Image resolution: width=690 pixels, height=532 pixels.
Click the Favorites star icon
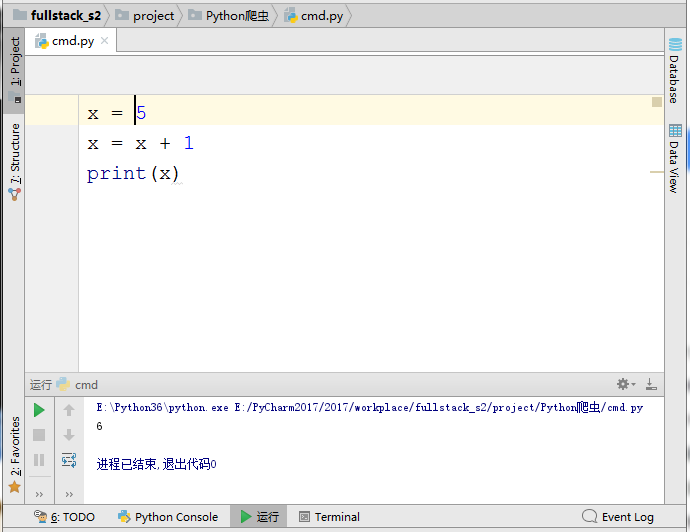point(15,487)
